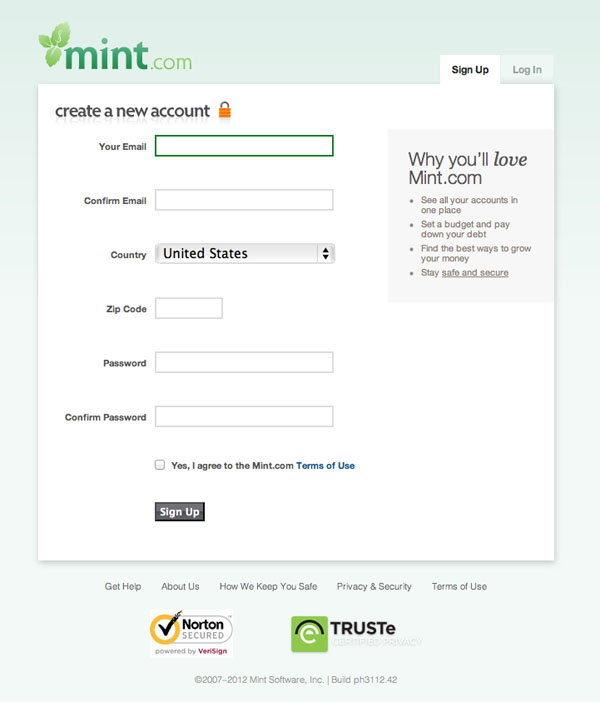Focus the Zip Code input field
The width and height of the screenshot is (600, 702).
point(189,308)
